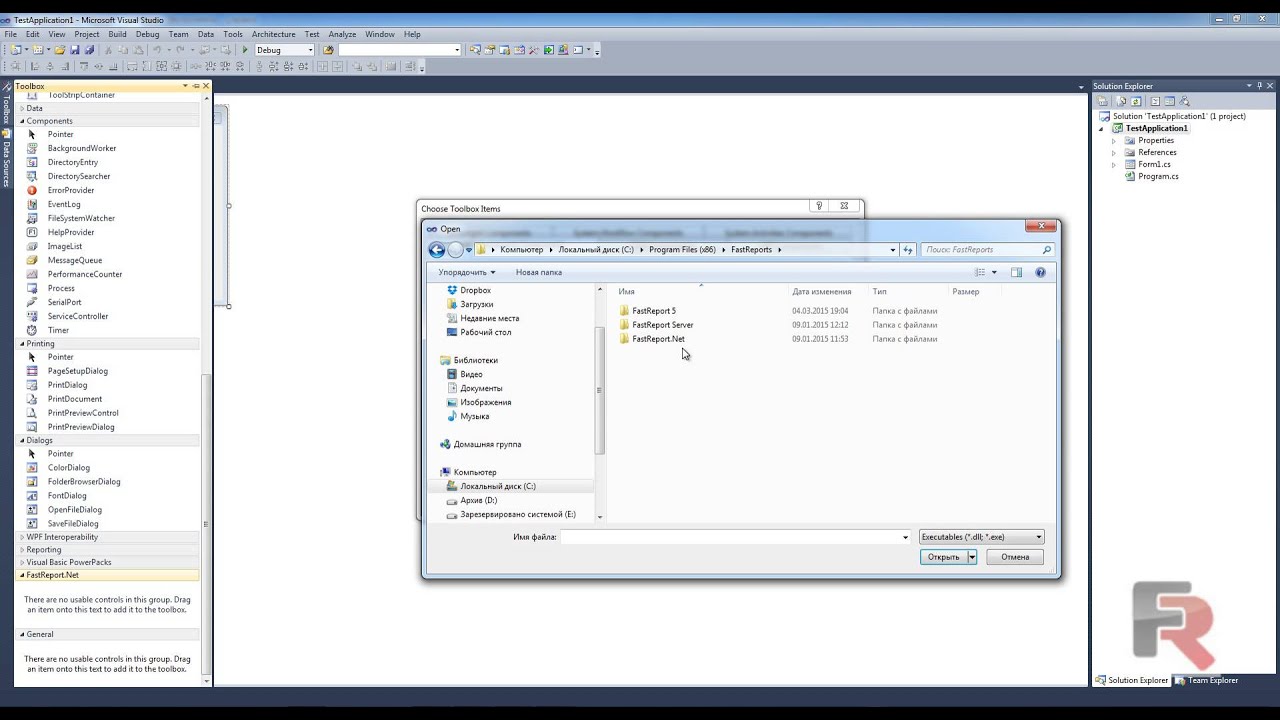Open the file name combo box dropdown arrow

point(906,537)
